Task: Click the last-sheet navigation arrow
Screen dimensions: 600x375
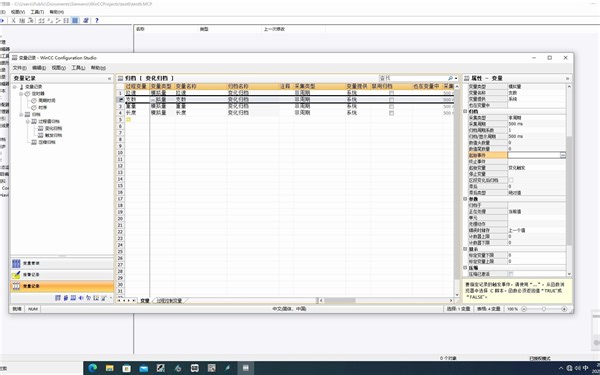Action: tap(134, 301)
